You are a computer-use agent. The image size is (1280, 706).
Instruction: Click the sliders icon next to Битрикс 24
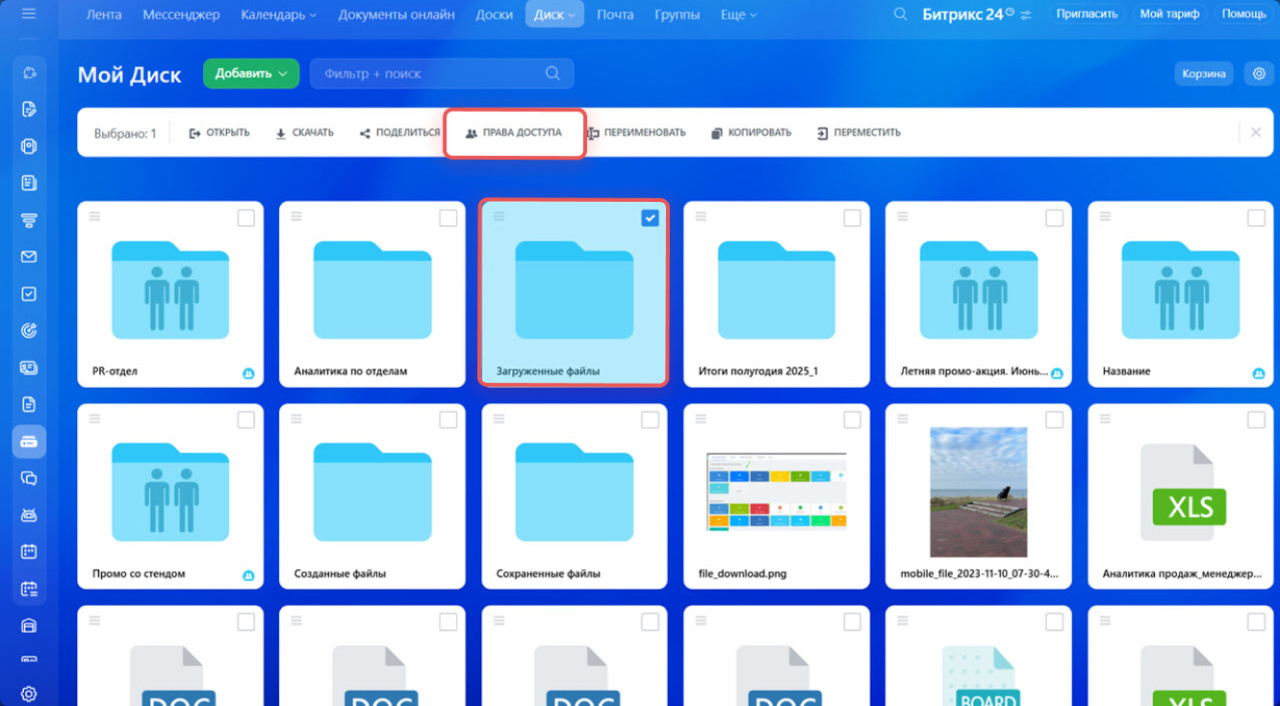[x=1024, y=14]
